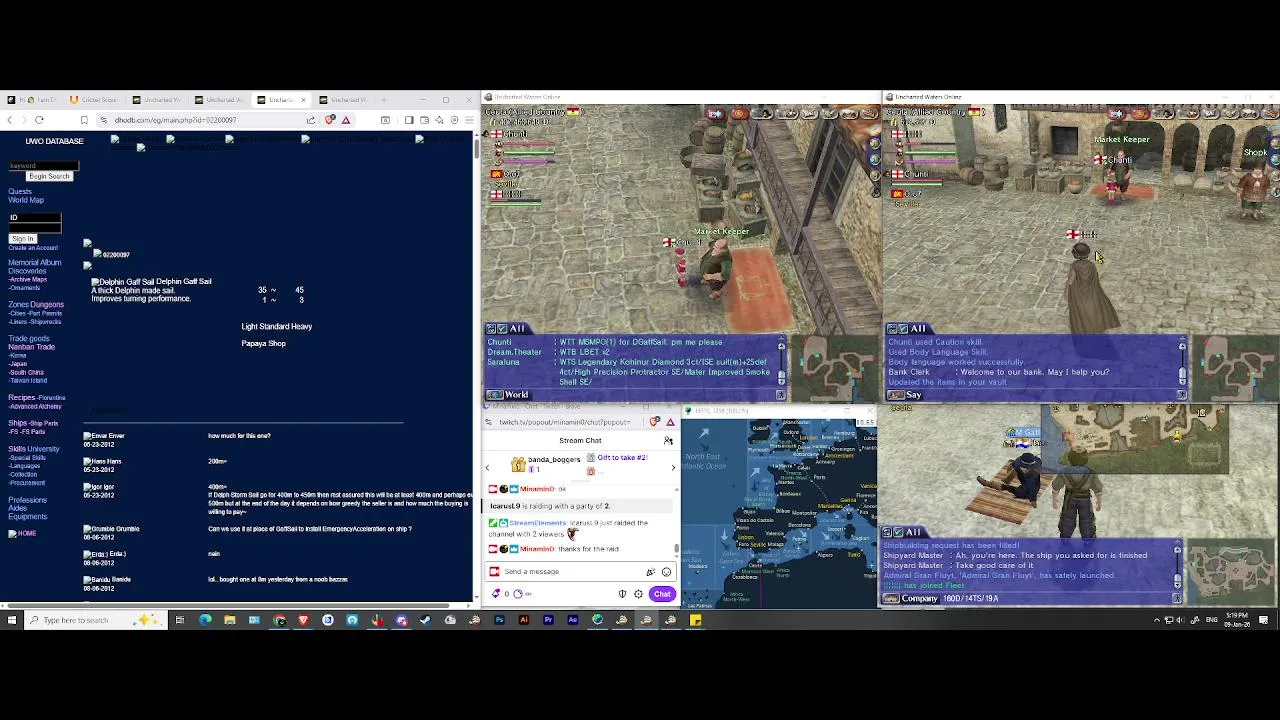Expand the World chat mode selector

click(508, 395)
